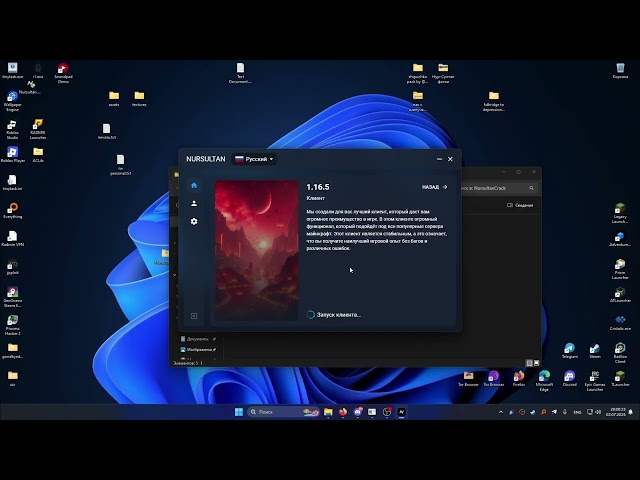Open Firefox desktop shortcut
Image resolution: width=640 pixels, height=480 pixels.
click(x=519, y=378)
